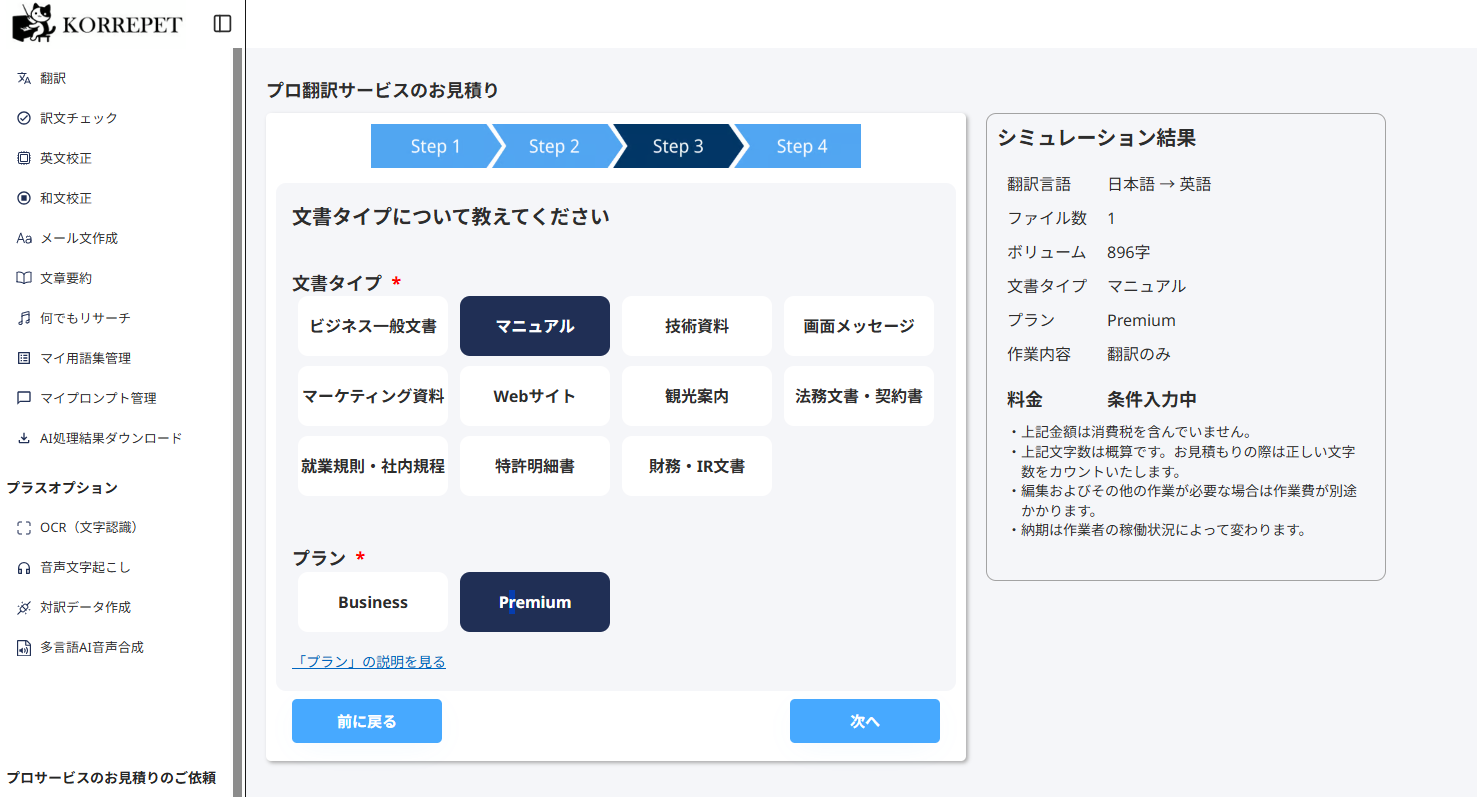Choose 特許明細書 document type
Screen dimensions: 1477x797
tap(535, 466)
